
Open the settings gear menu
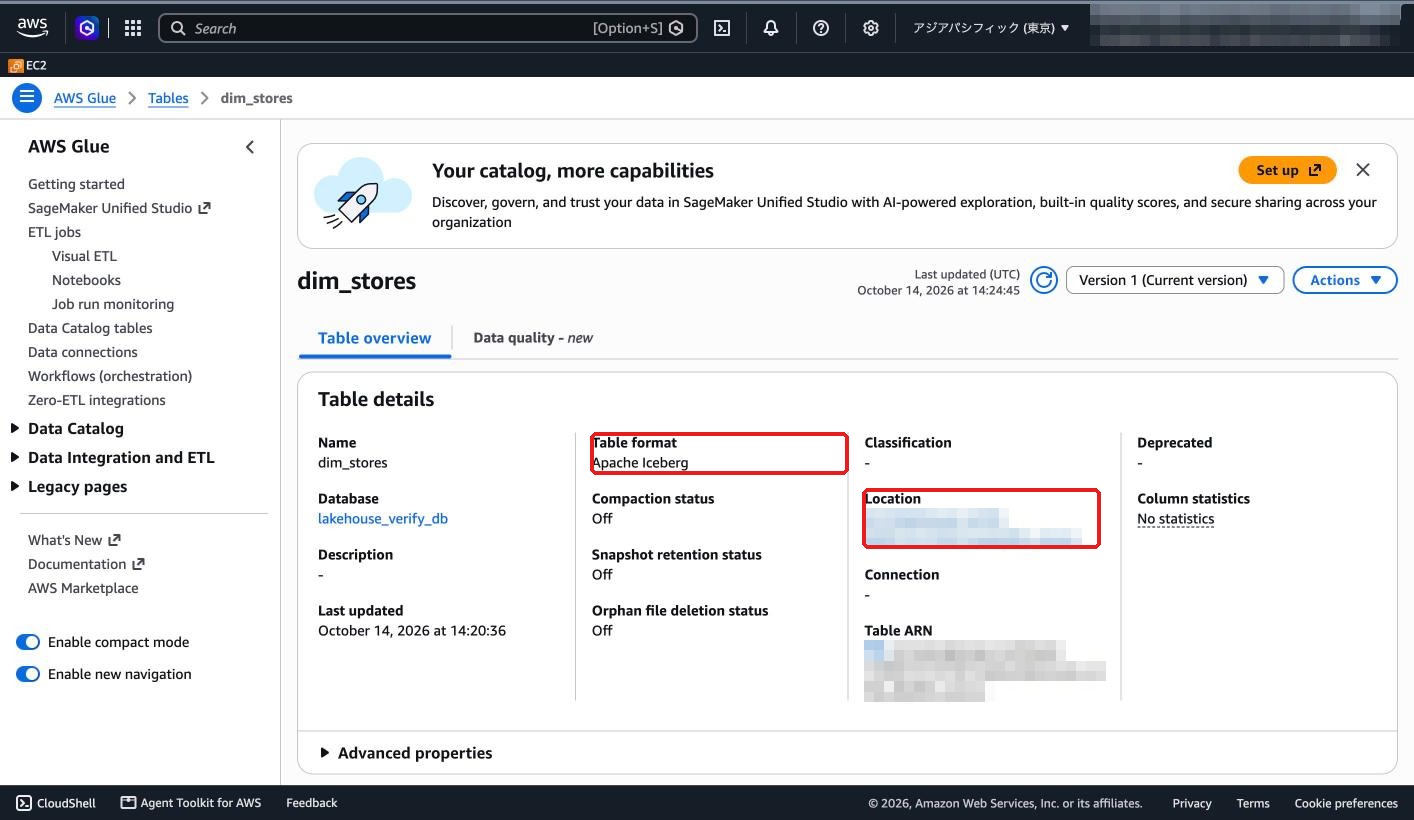871,28
